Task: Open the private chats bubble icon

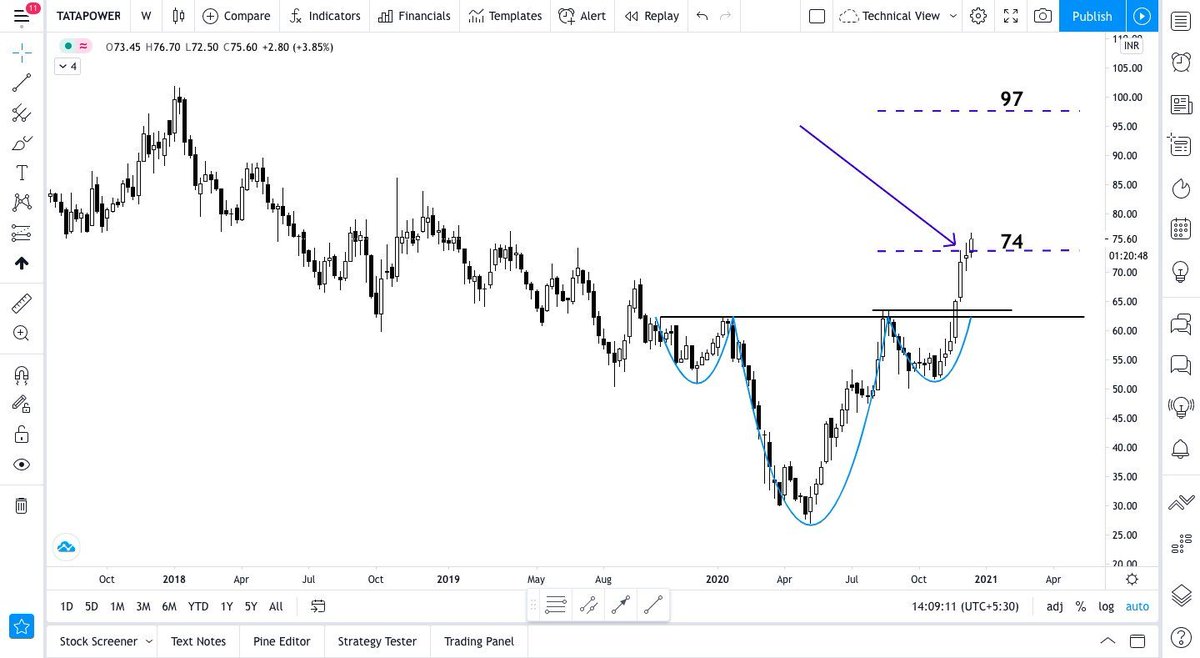Action: click(1180, 364)
